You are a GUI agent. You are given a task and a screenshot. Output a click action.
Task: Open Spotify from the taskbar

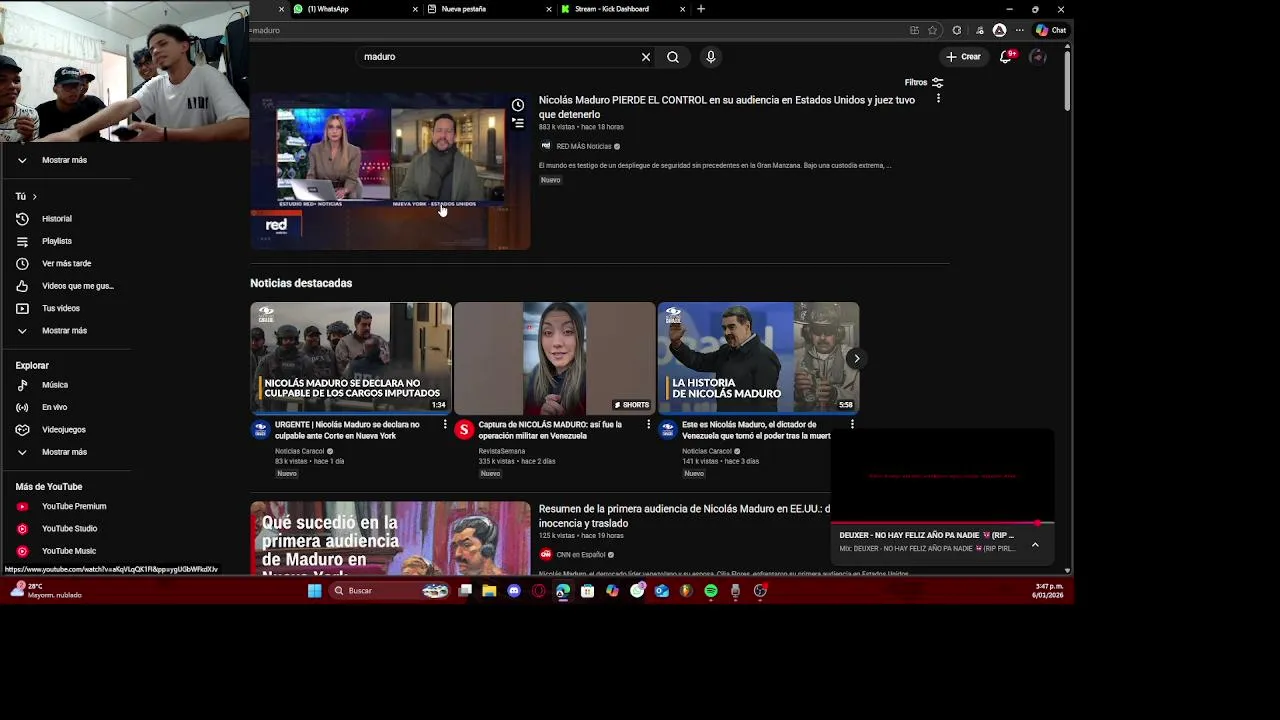(711, 591)
